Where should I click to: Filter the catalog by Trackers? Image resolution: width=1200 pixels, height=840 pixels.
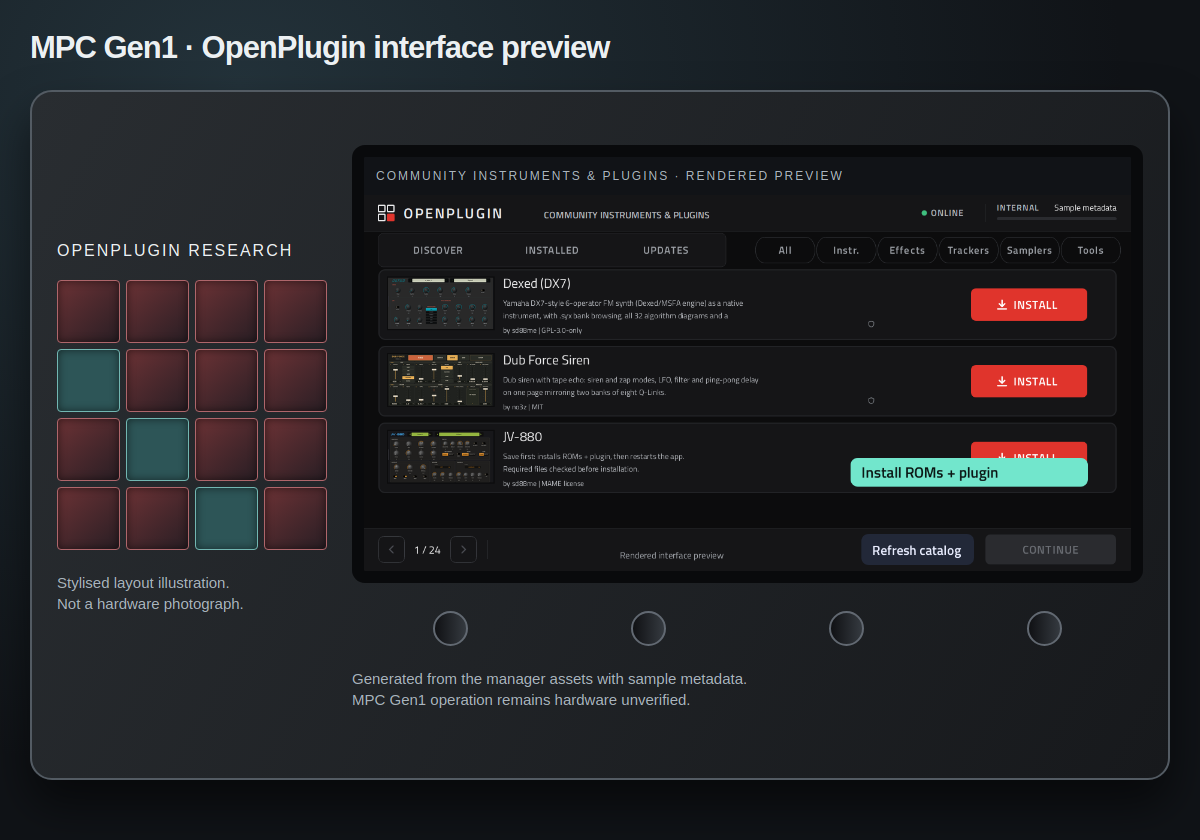pyautogui.click(x=968, y=250)
